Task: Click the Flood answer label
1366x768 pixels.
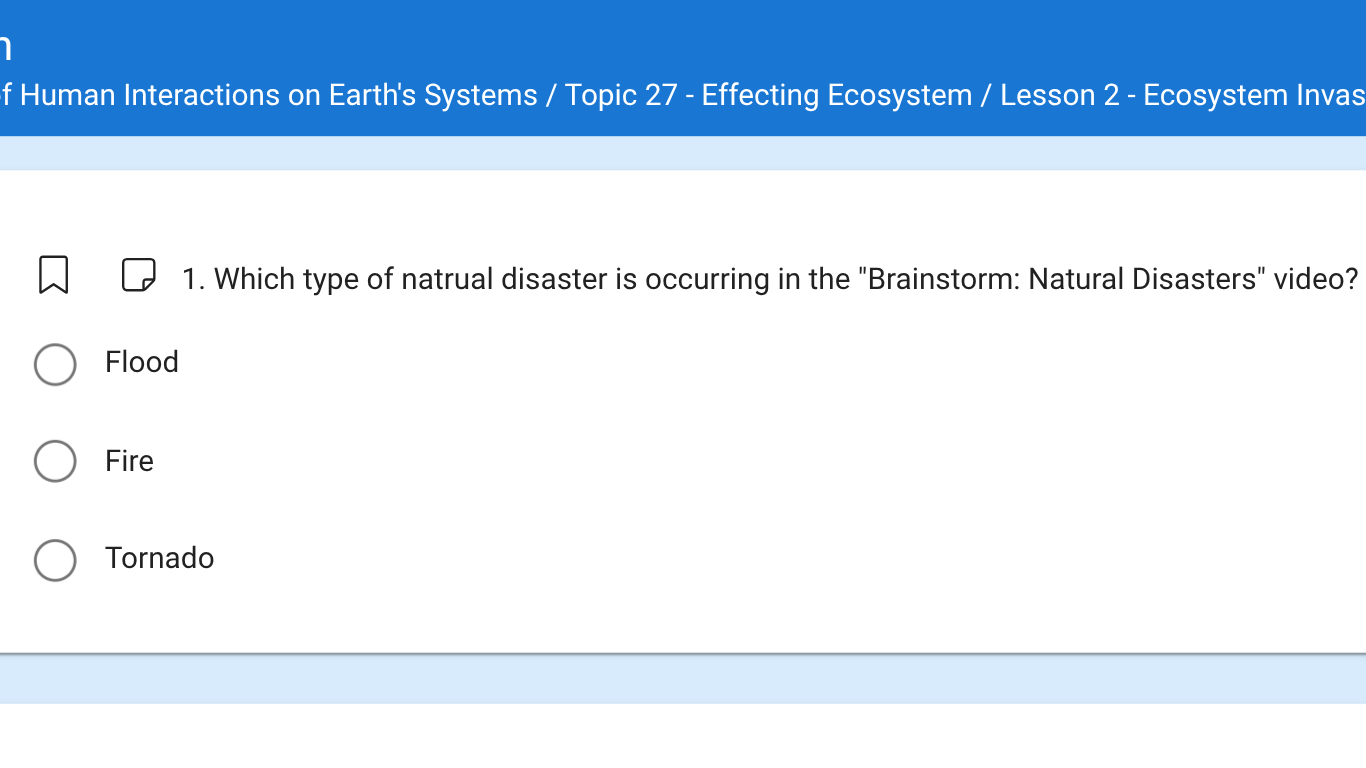Action: tap(142, 362)
